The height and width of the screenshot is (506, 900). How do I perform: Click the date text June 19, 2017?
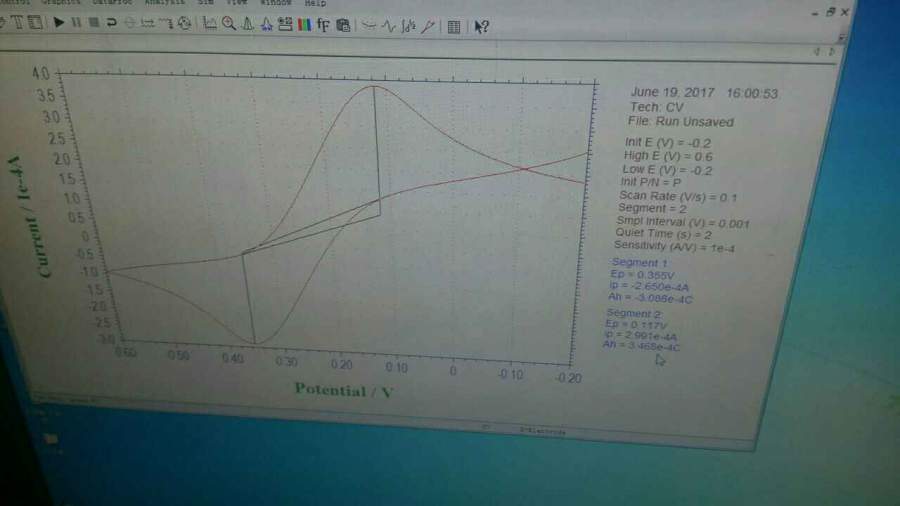672,92
